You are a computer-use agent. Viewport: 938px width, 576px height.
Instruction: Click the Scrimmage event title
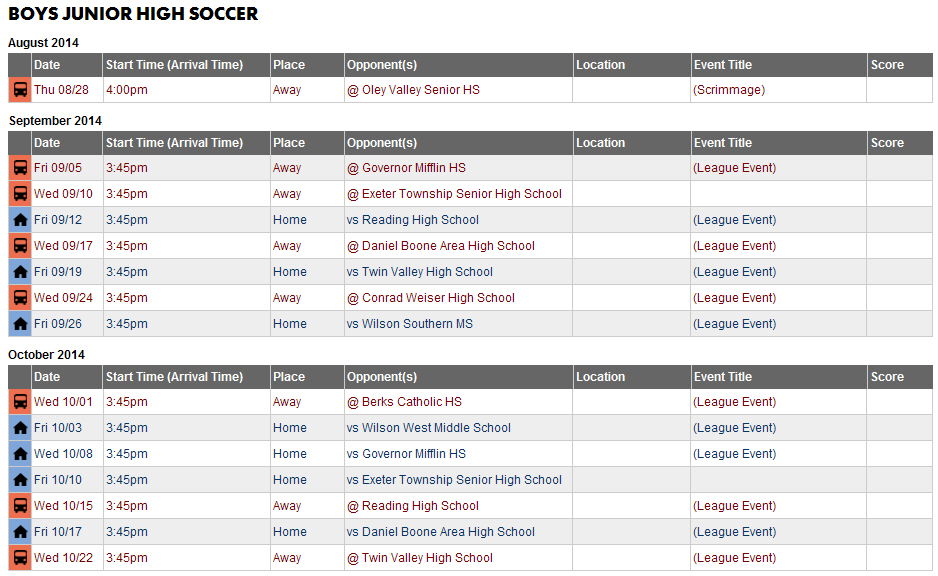729,90
